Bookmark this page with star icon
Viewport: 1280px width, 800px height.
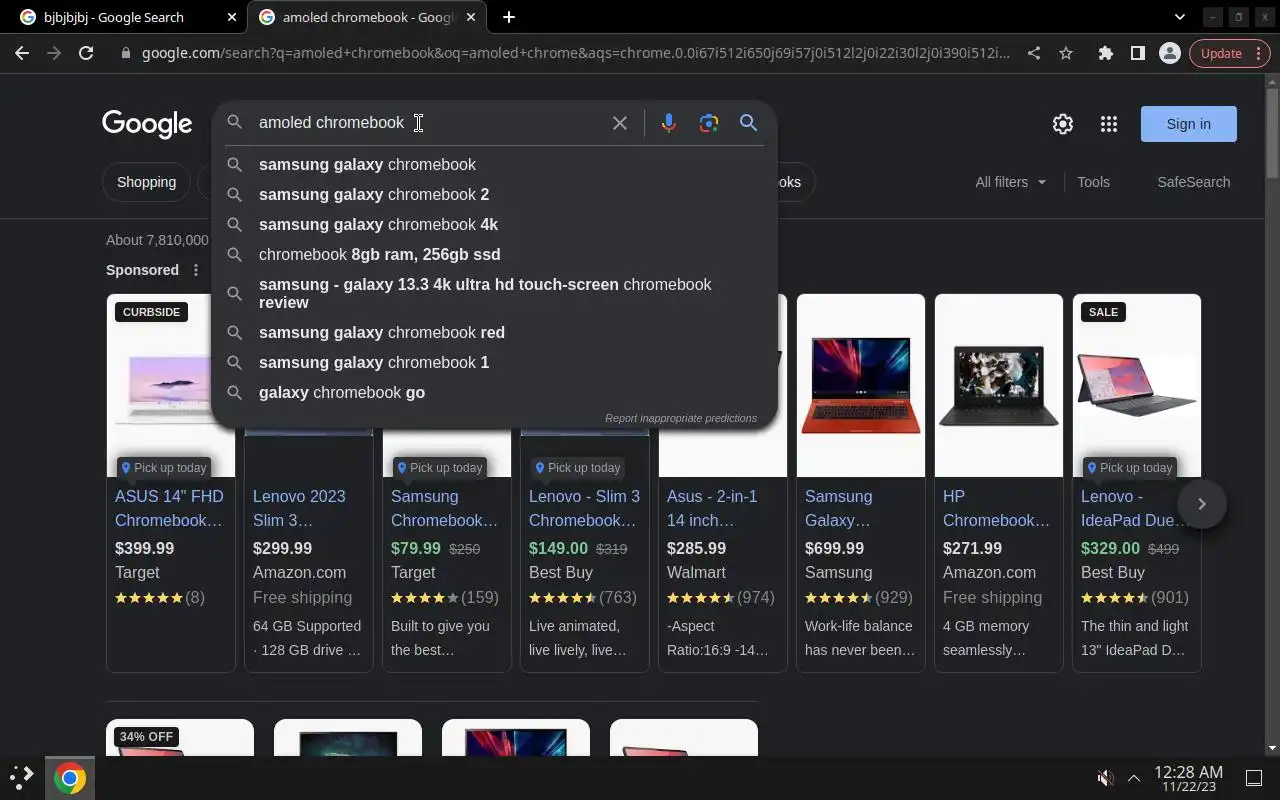coord(1066,53)
